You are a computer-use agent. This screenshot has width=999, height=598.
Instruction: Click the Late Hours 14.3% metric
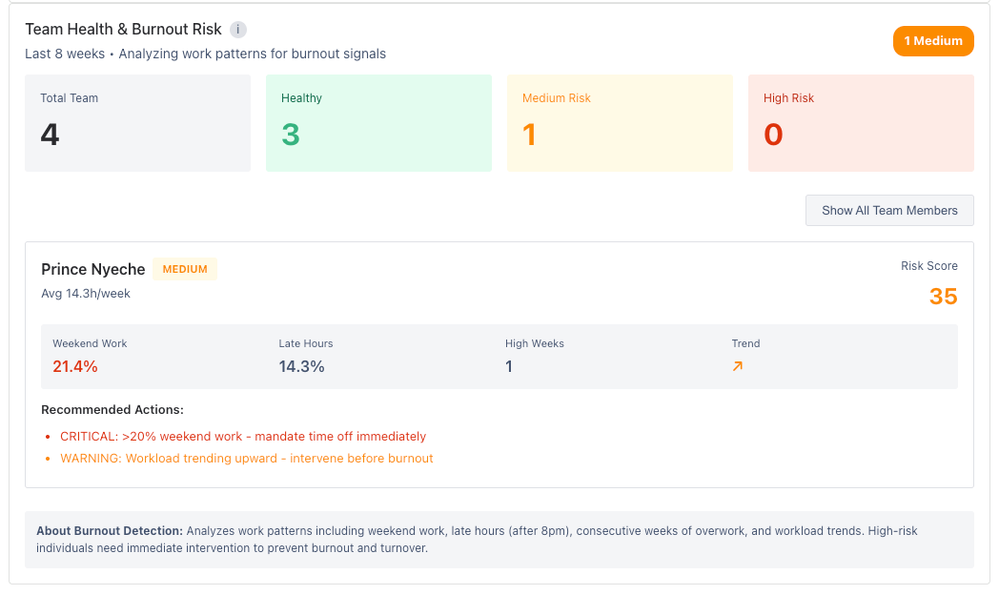click(301, 367)
